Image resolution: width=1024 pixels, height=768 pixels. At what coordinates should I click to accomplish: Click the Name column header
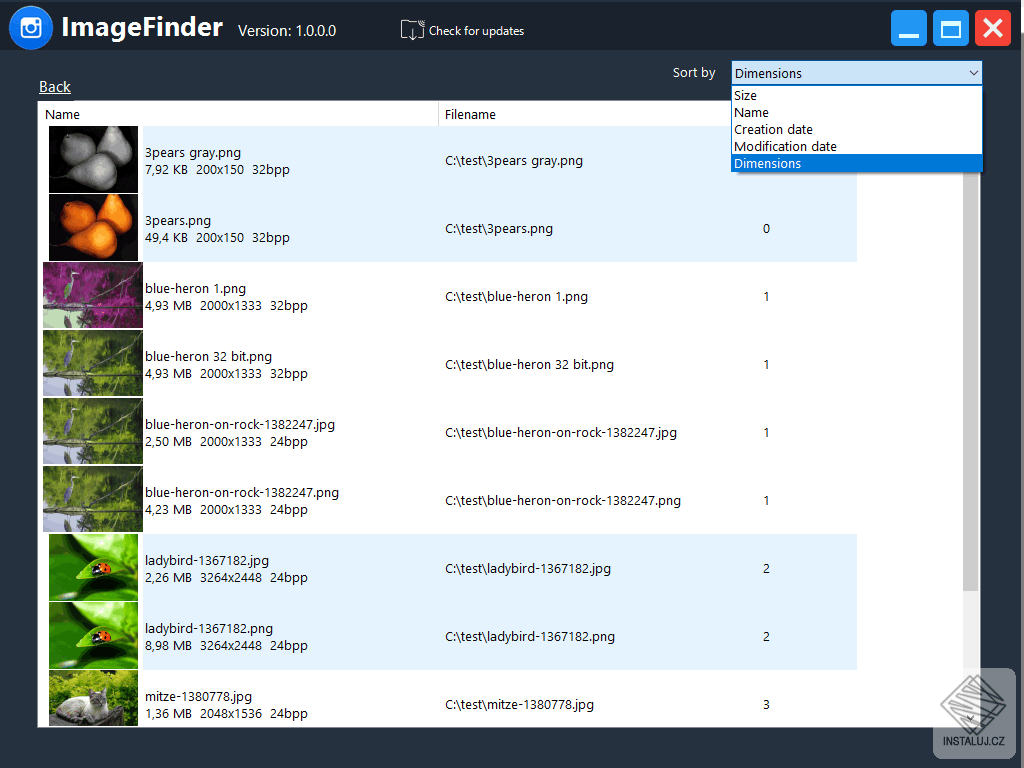coord(238,114)
